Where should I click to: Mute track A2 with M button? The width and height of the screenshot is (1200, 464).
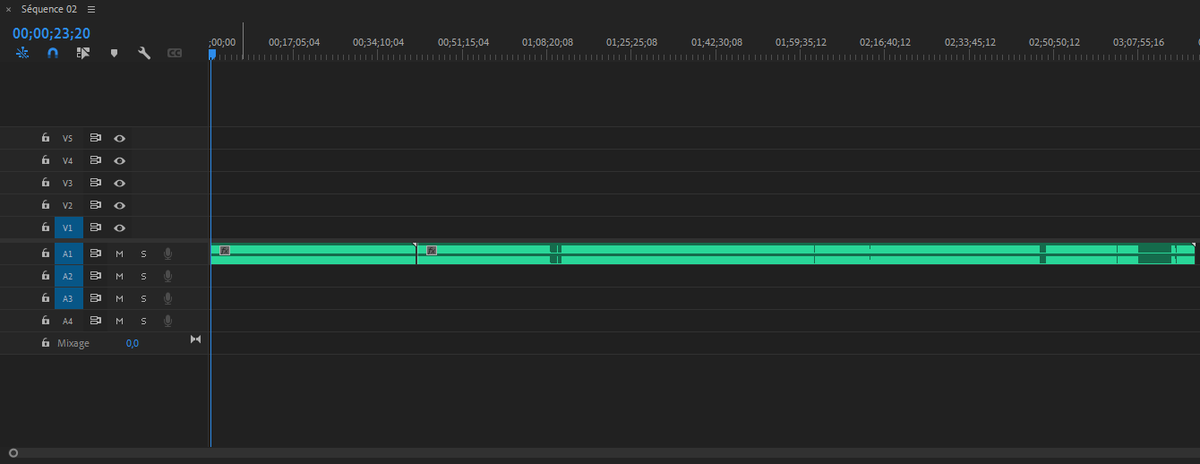(x=119, y=276)
